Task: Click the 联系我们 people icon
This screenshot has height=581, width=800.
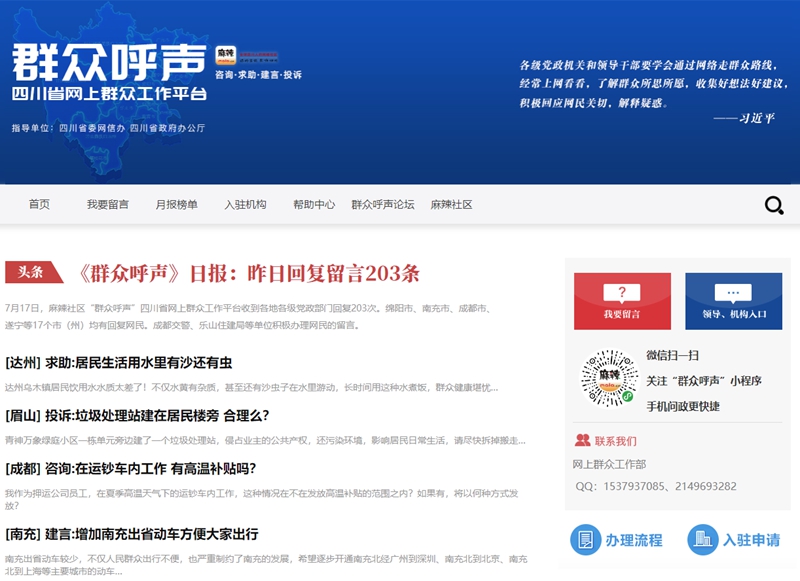Action: tap(582, 440)
